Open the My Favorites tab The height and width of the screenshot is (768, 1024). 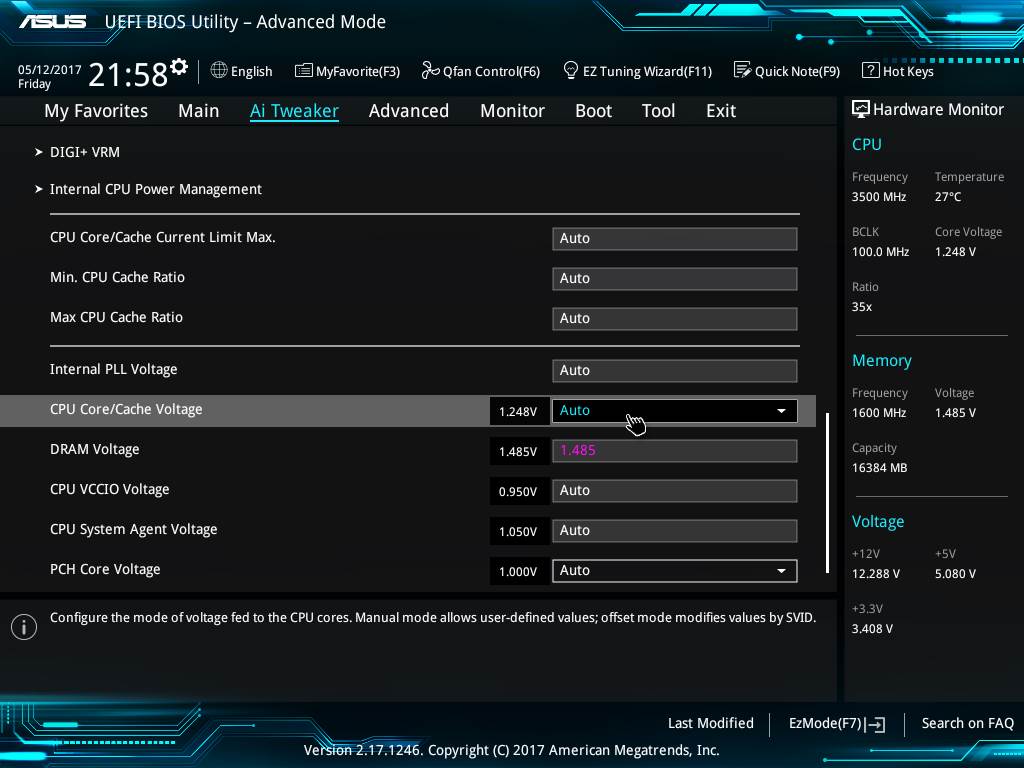pos(96,111)
